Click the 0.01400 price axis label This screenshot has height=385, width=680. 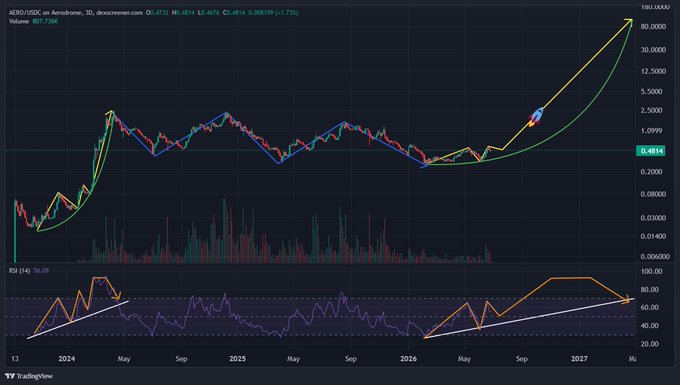pyautogui.click(x=653, y=236)
